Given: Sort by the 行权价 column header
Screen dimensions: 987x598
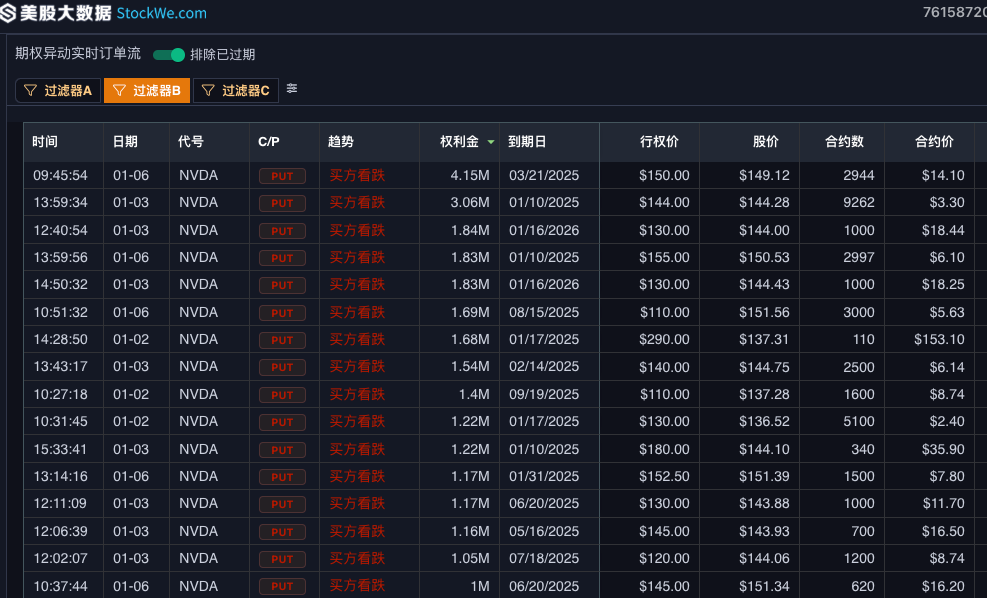Looking at the screenshot, I should click(x=659, y=142).
